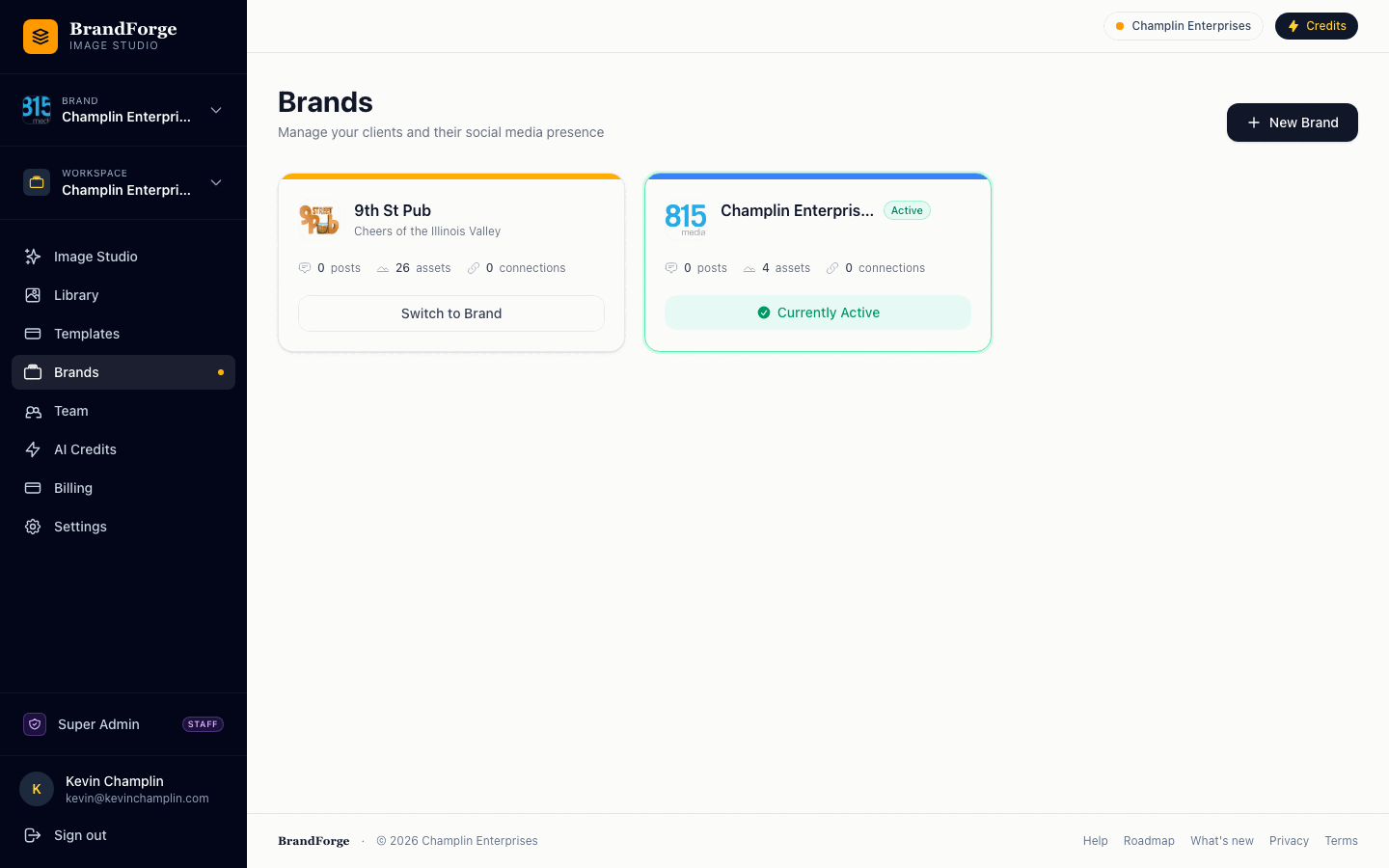
Task: Click the green checkmark in Currently Active
Action: (764, 312)
